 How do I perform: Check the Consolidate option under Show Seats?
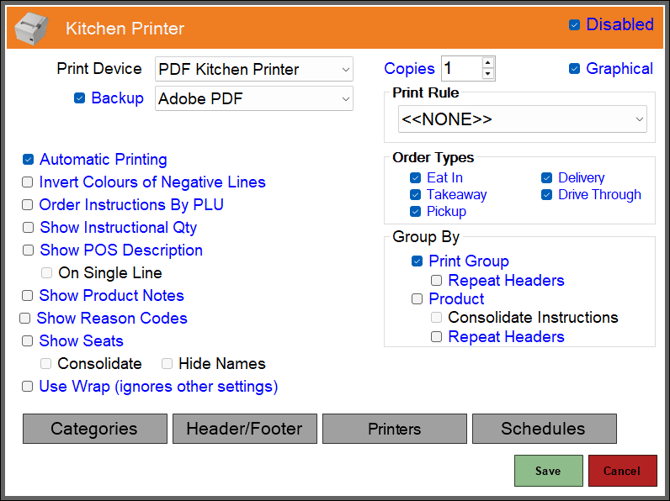46,363
